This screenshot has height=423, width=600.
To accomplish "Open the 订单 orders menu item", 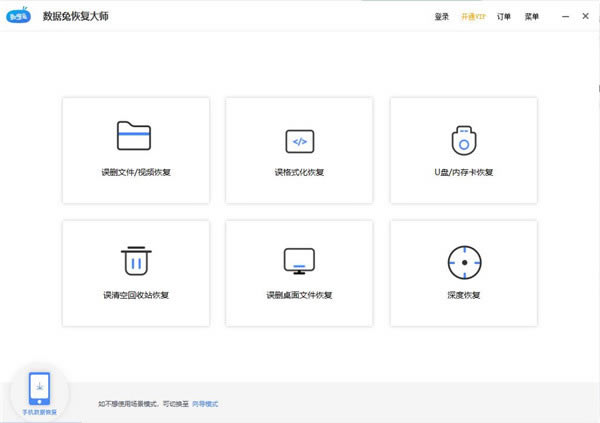I will [x=504, y=17].
